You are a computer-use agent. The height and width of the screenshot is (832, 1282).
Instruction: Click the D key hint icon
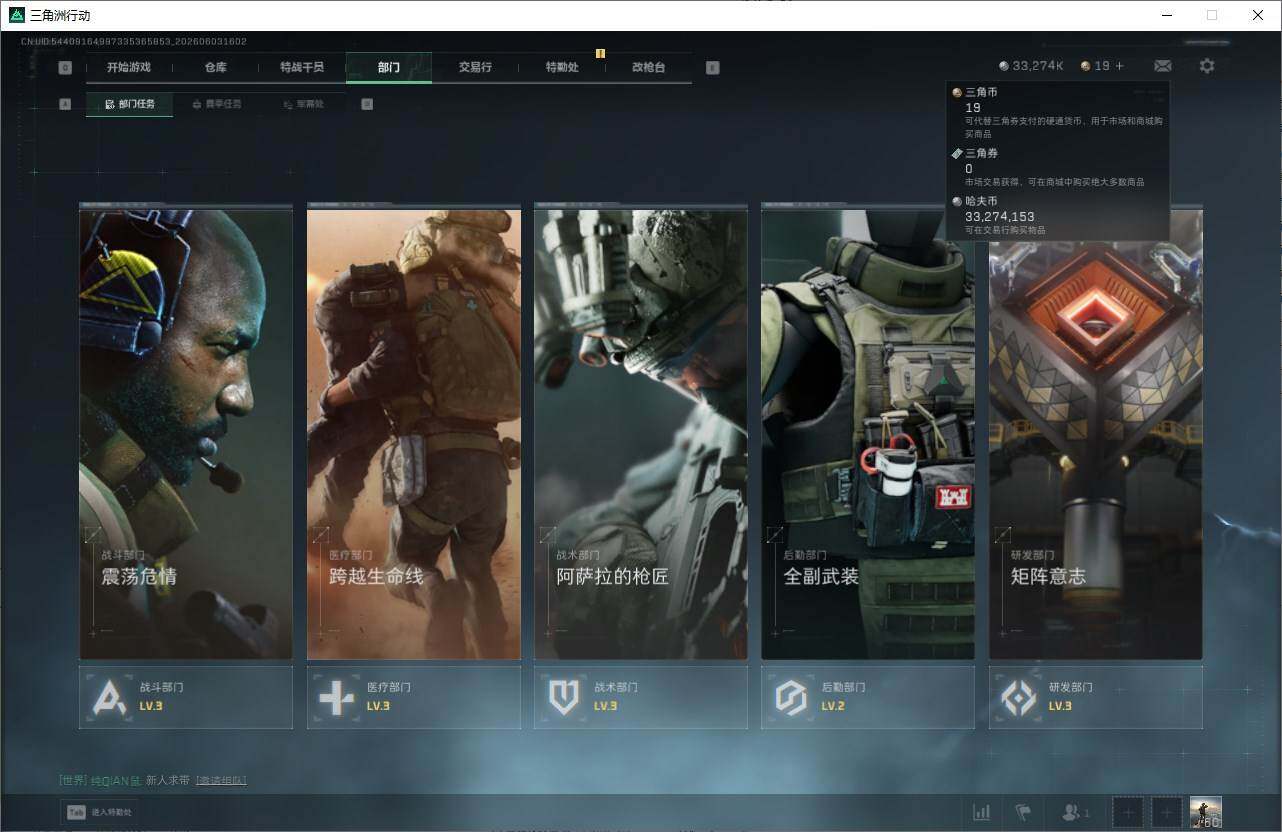point(367,104)
